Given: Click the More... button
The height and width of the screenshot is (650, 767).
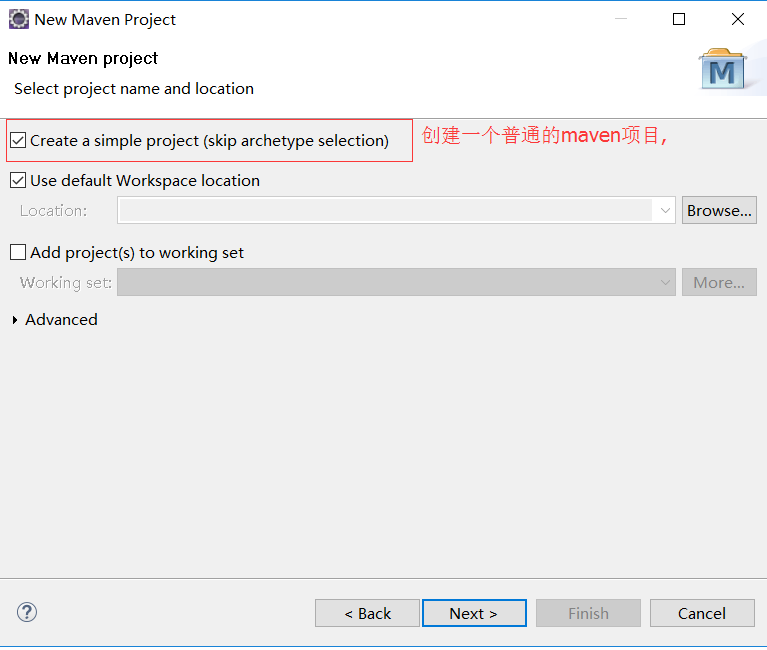Looking at the screenshot, I should (719, 282).
